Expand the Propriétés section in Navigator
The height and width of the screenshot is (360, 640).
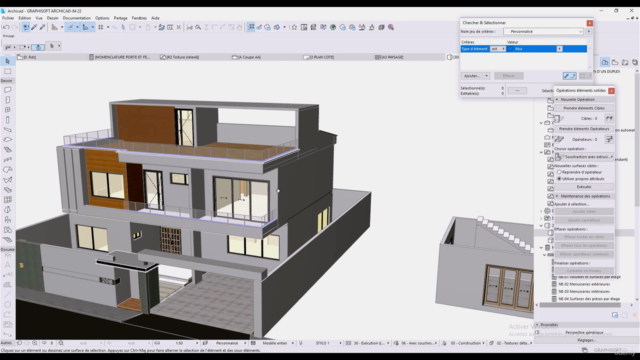[537, 325]
